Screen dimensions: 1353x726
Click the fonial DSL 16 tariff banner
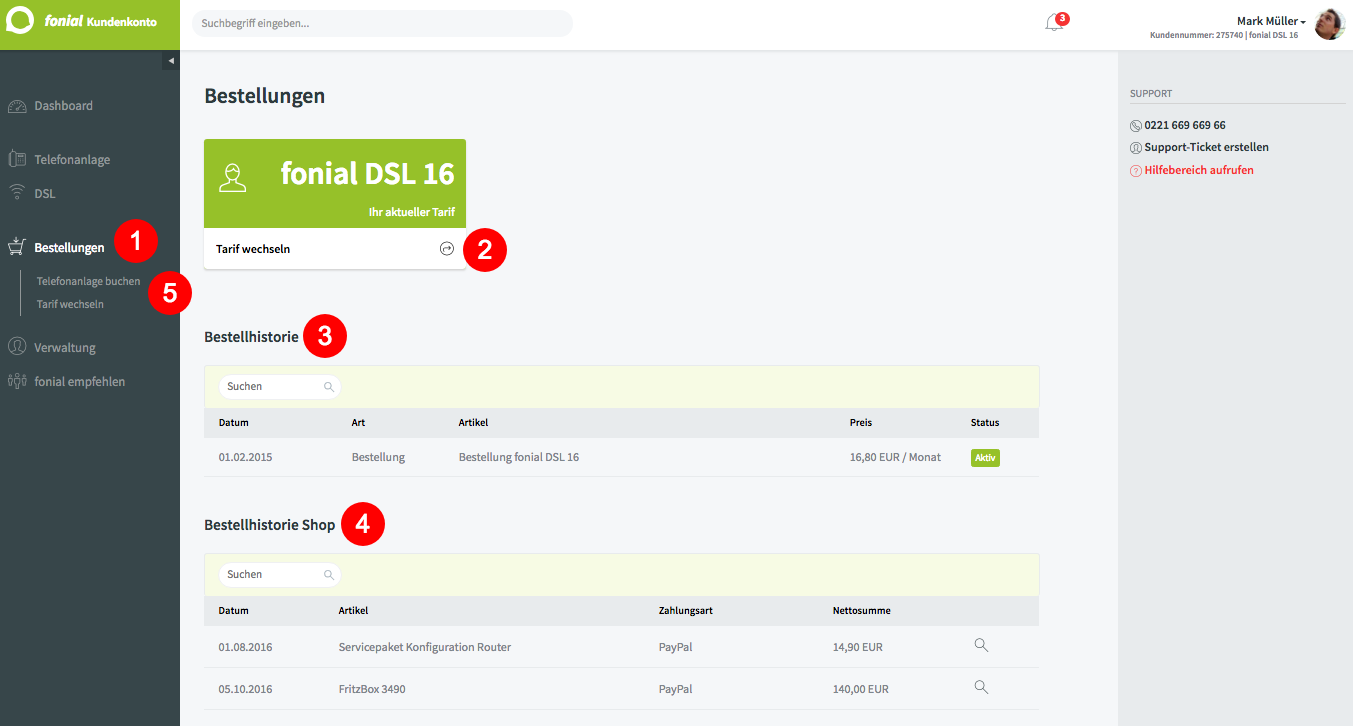coord(335,184)
